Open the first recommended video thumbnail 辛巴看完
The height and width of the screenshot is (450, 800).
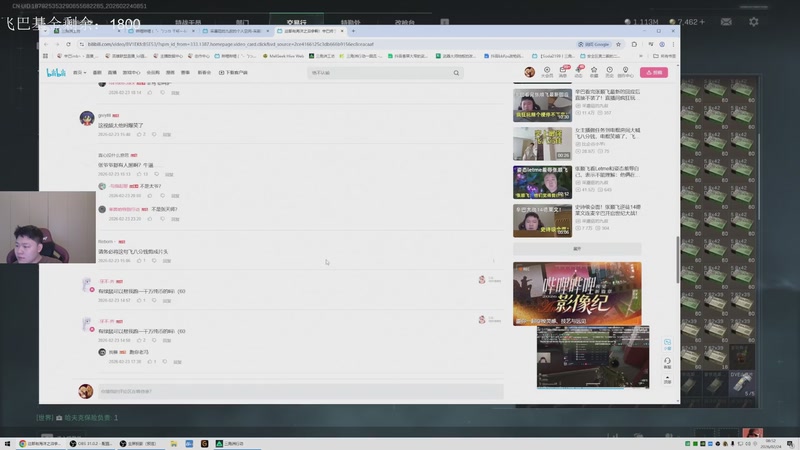click(542, 105)
